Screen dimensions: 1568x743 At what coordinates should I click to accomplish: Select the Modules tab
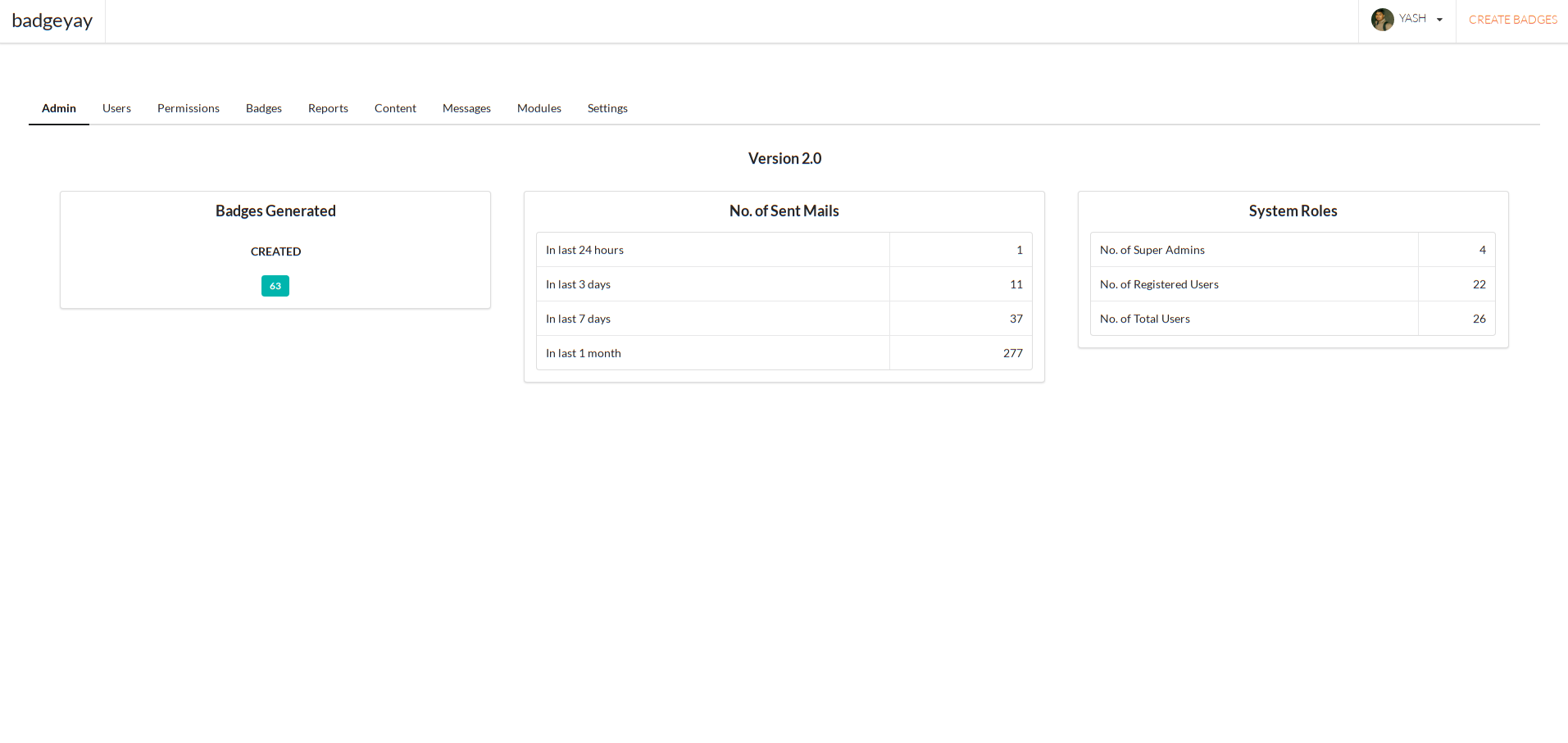coord(539,108)
